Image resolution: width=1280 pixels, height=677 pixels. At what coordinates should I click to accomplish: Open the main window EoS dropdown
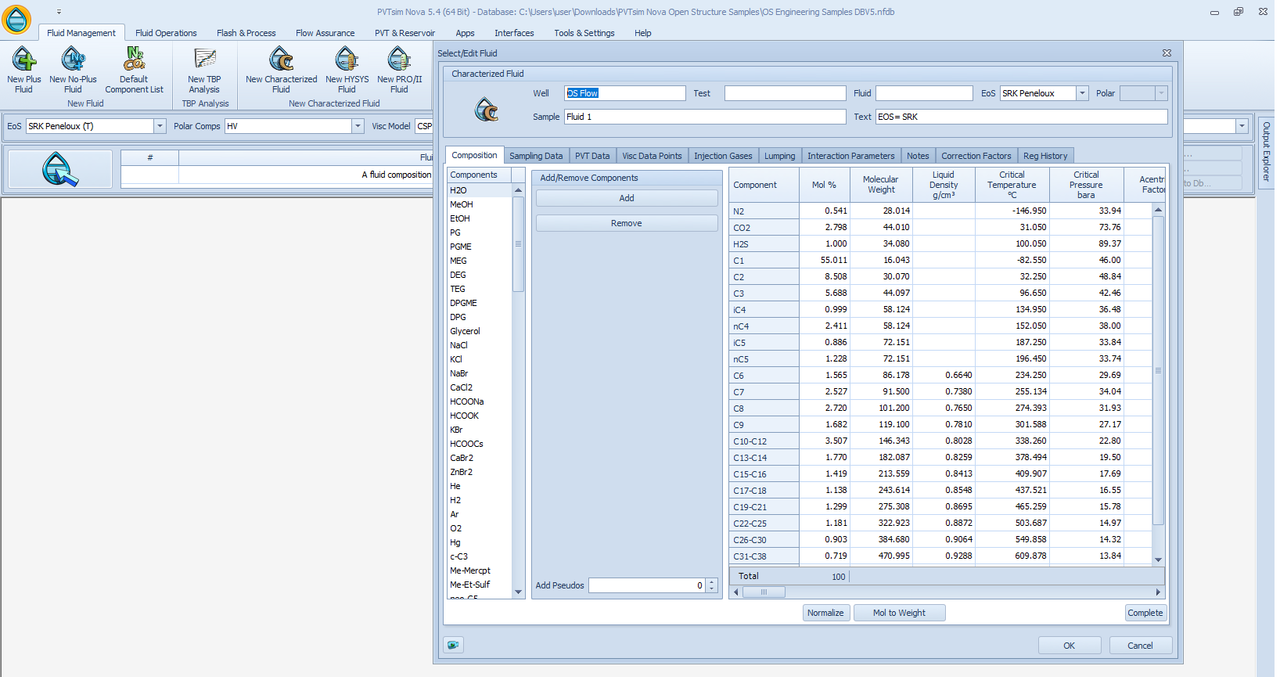[160, 126]
